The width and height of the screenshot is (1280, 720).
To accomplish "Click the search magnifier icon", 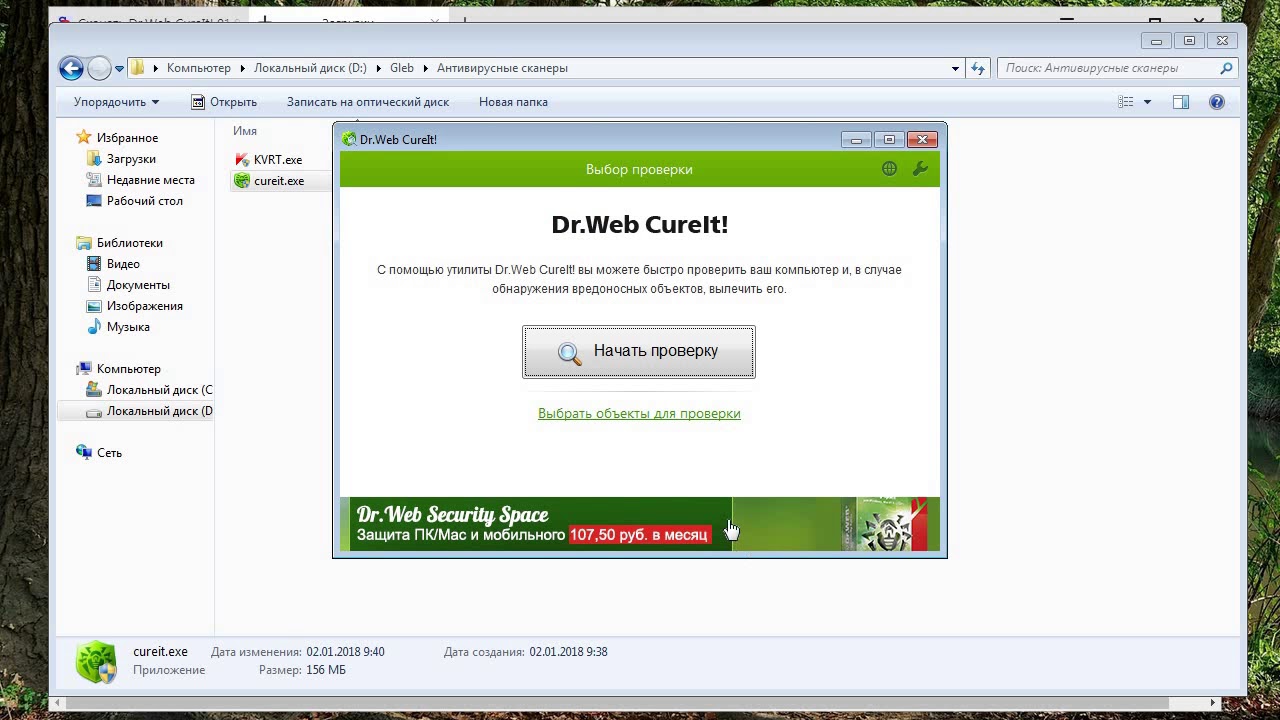I will [x=1226, y=68].
